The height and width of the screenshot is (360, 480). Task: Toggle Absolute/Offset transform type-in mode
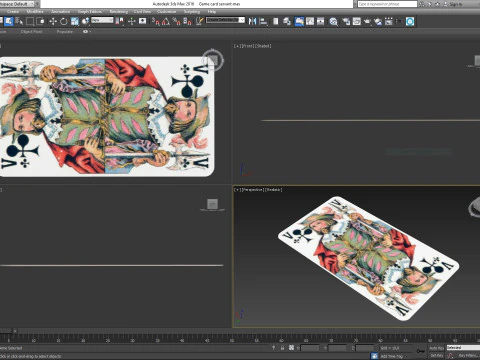pos(291,348)
